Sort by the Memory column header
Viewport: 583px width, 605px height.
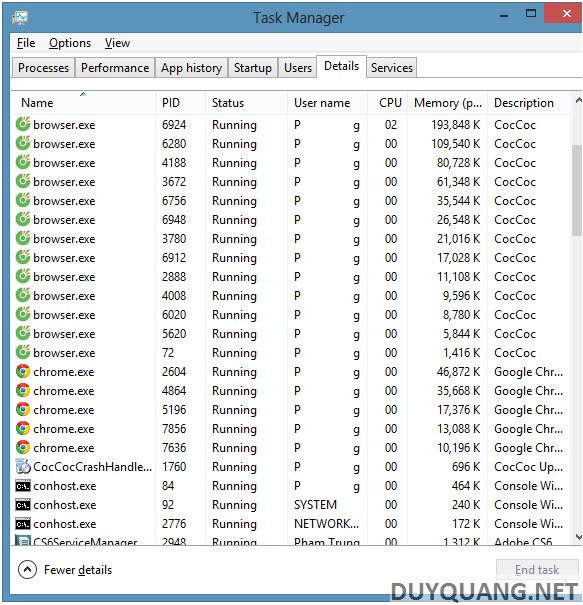(x=448, y=103)
